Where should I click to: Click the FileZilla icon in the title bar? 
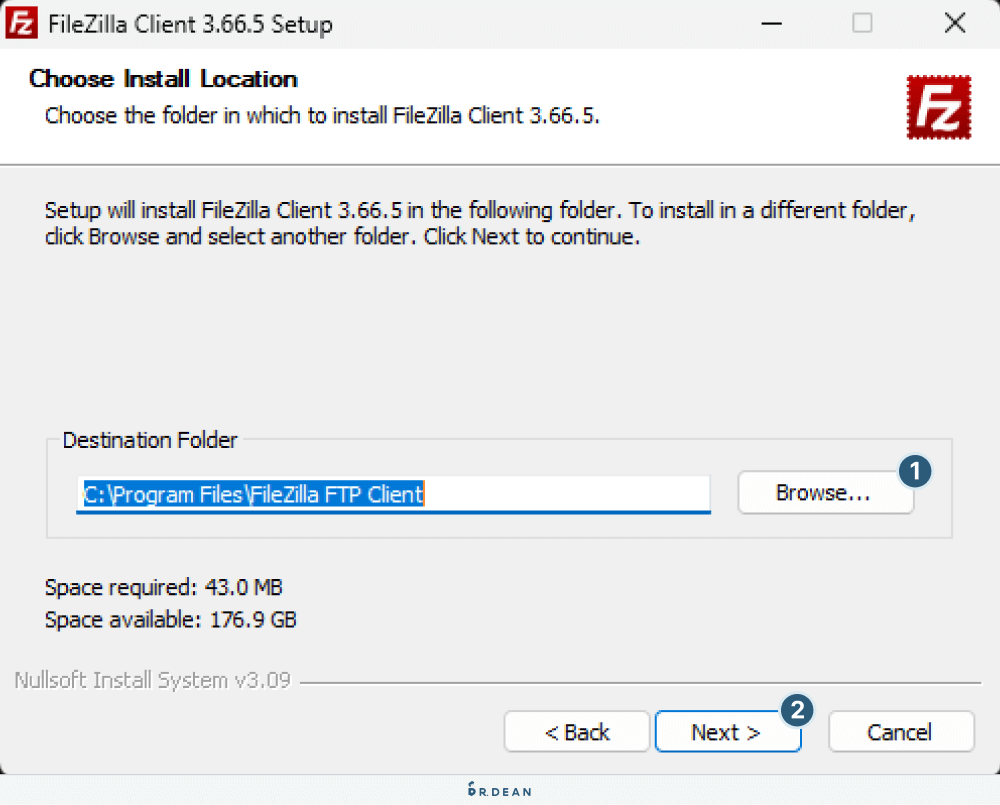coord(22,23)
